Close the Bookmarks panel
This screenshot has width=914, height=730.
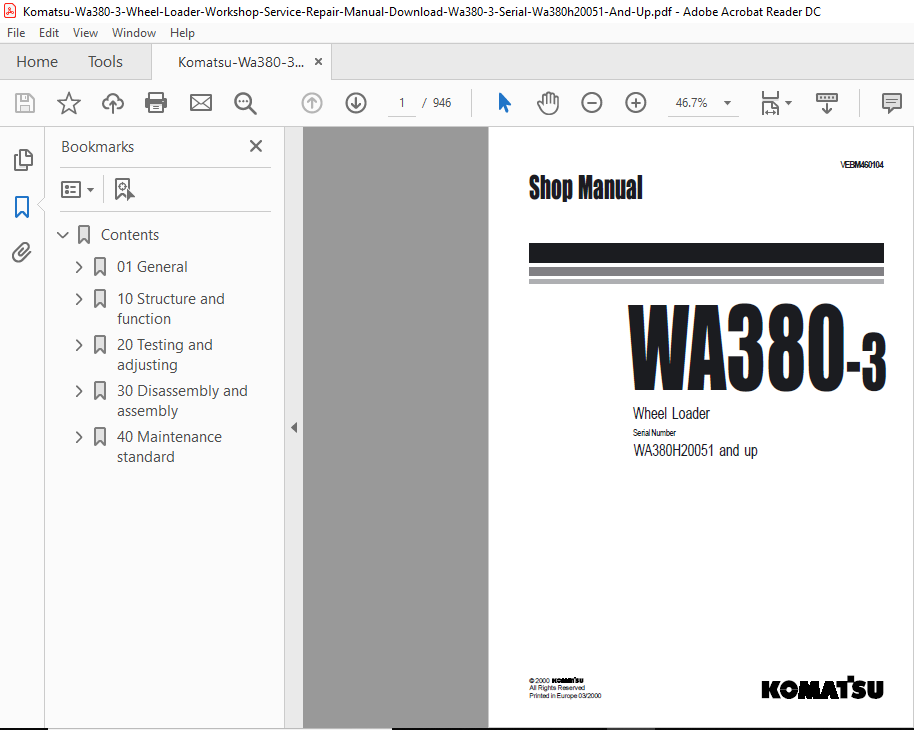click(x=255, y=146)
